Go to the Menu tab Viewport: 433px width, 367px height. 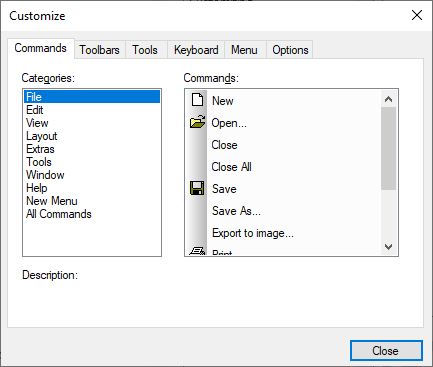click(x=244, y=50)
